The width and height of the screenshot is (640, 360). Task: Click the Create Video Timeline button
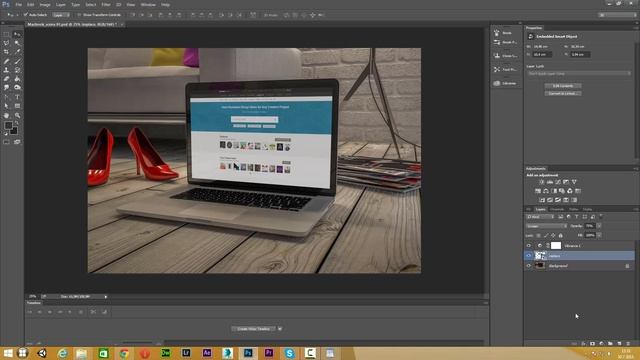(254, 329)
